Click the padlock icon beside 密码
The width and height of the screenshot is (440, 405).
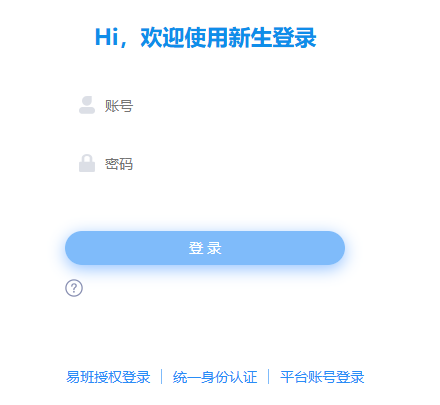coord(87,163)
